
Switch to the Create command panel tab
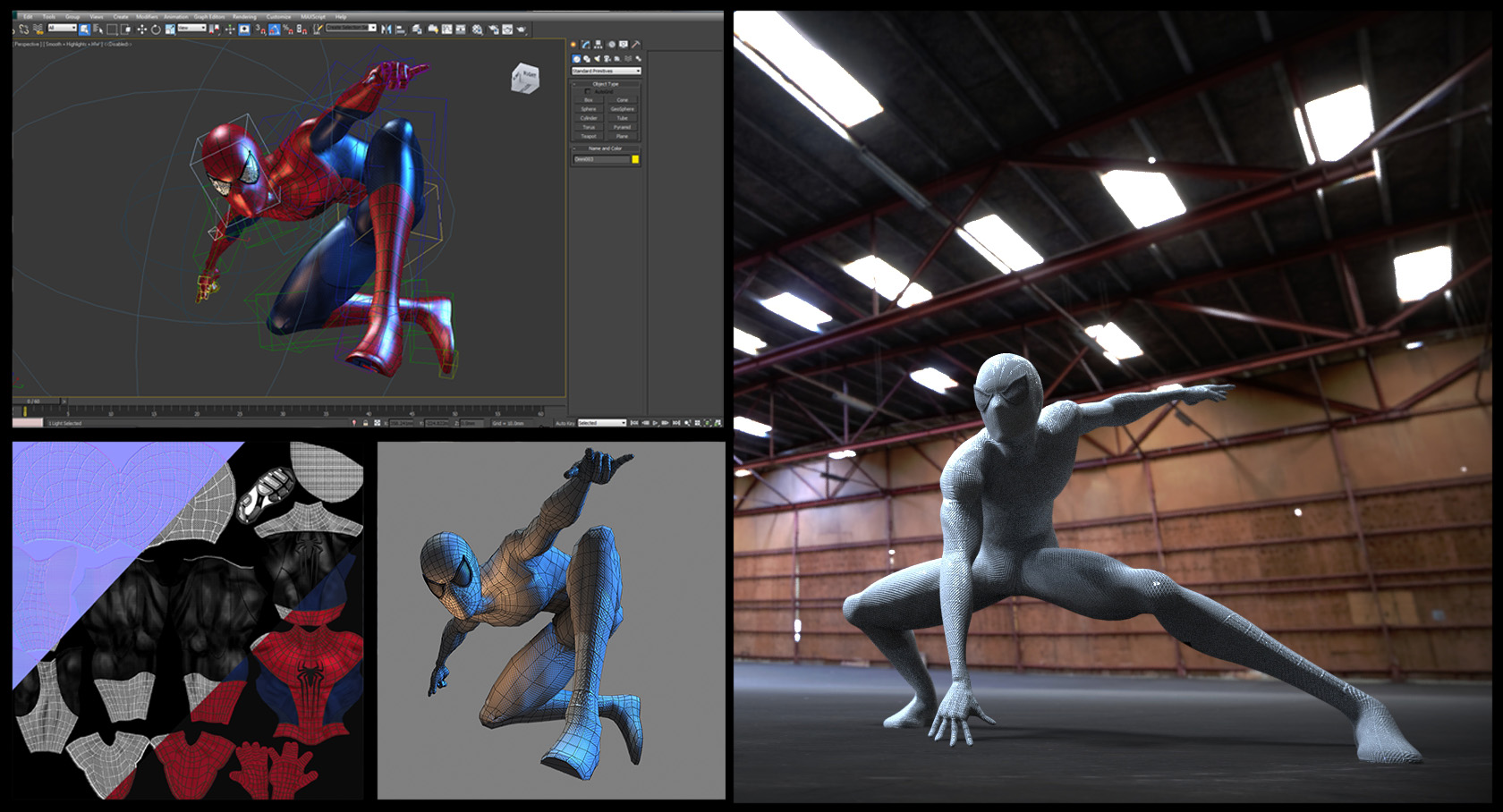(573, 44)
